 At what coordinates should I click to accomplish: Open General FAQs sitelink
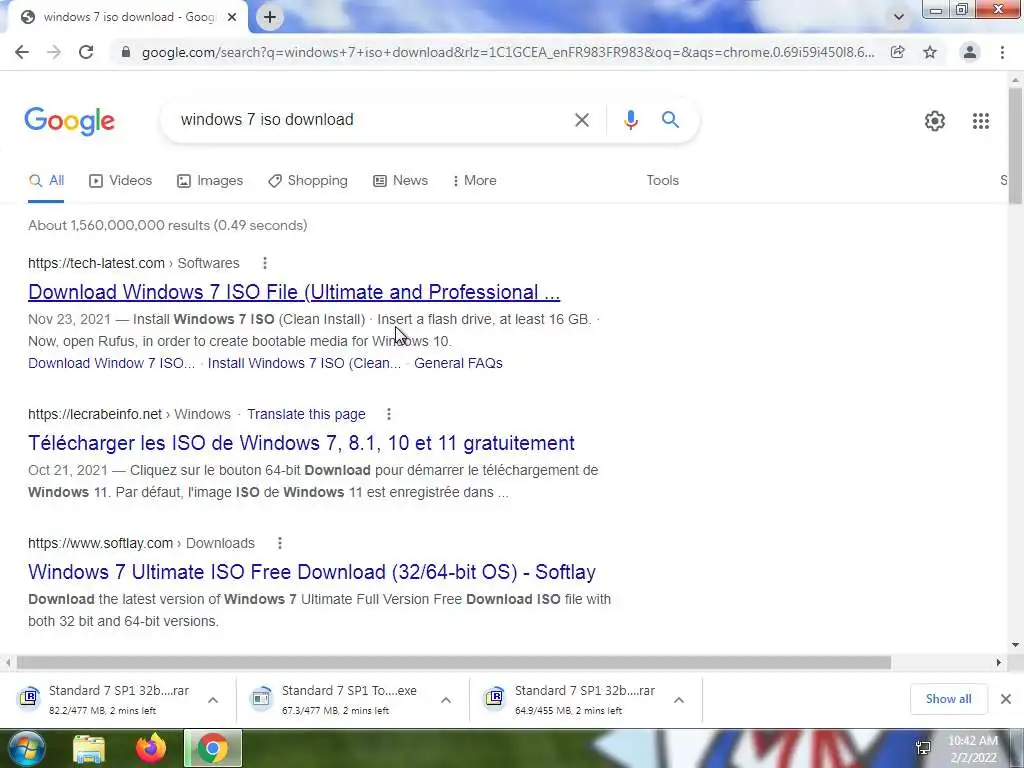(x=458, y=363)
